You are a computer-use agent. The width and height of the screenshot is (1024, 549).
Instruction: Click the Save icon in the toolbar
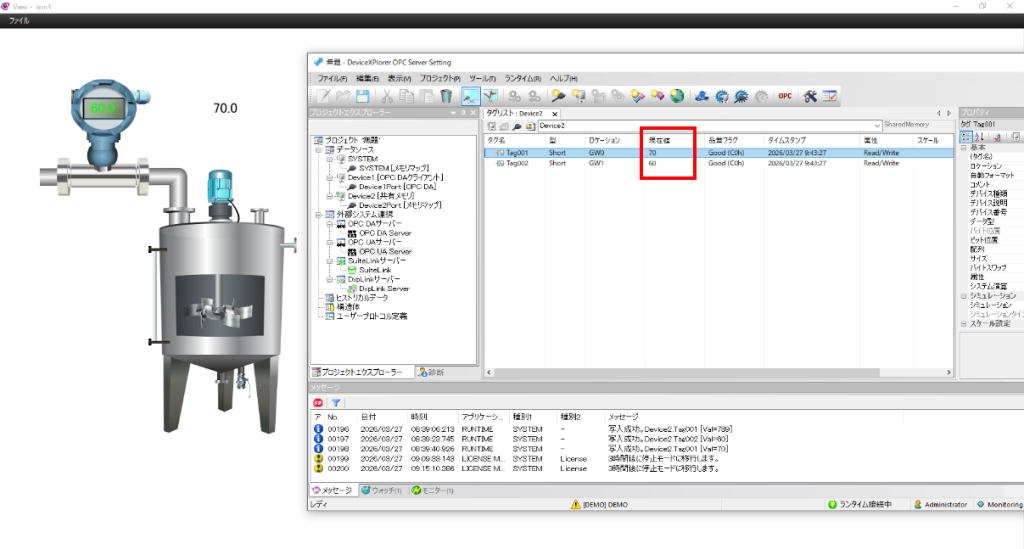coord(362,96)
